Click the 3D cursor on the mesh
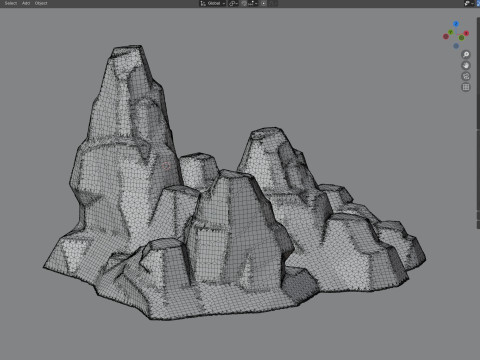Screen dimensions: 480x360 166,165
